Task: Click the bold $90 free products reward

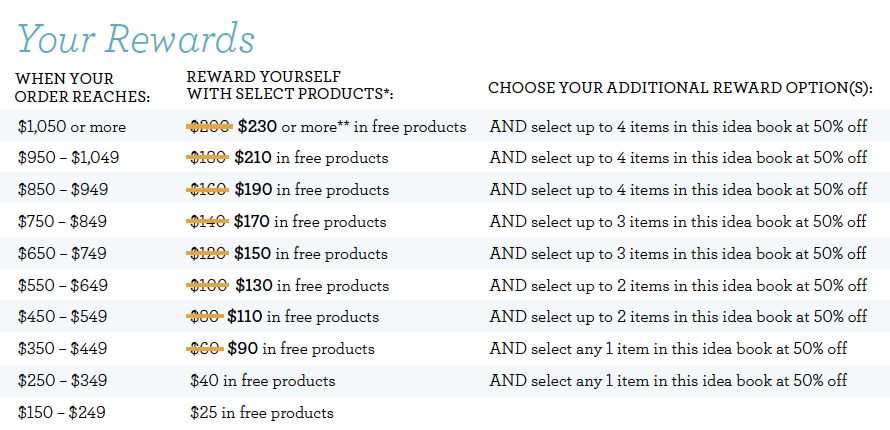Action: 242,348
